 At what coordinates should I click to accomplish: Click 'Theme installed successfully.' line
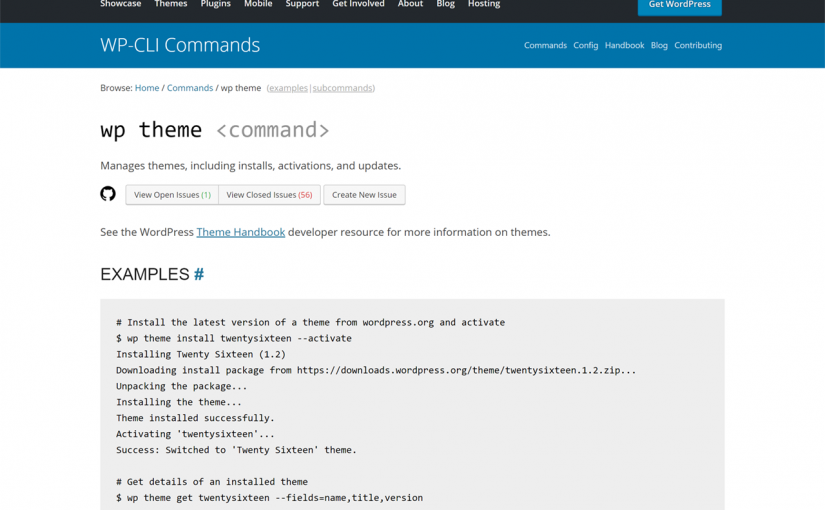195,418
